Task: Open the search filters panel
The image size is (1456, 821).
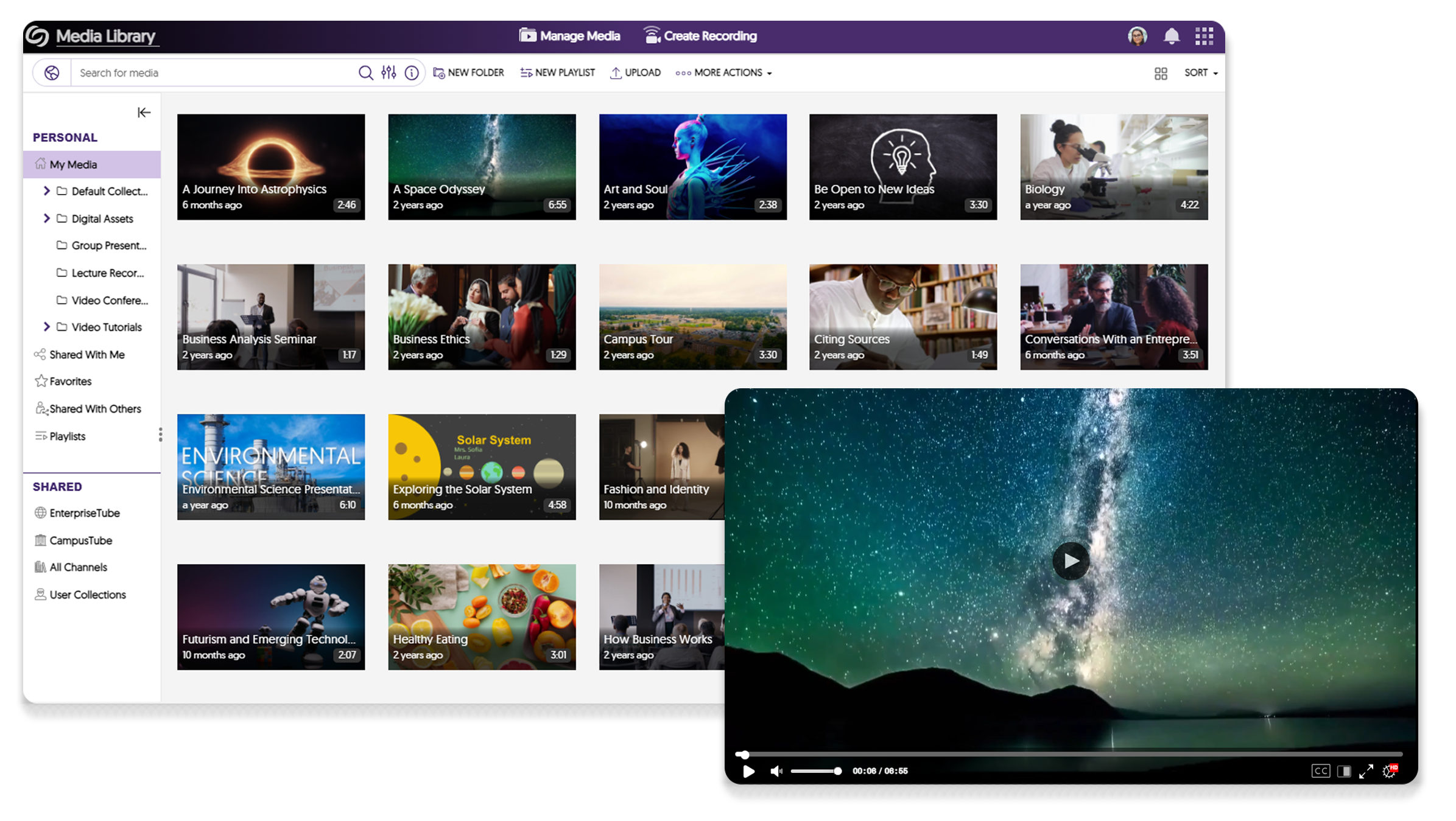Action: click(389, 72)
